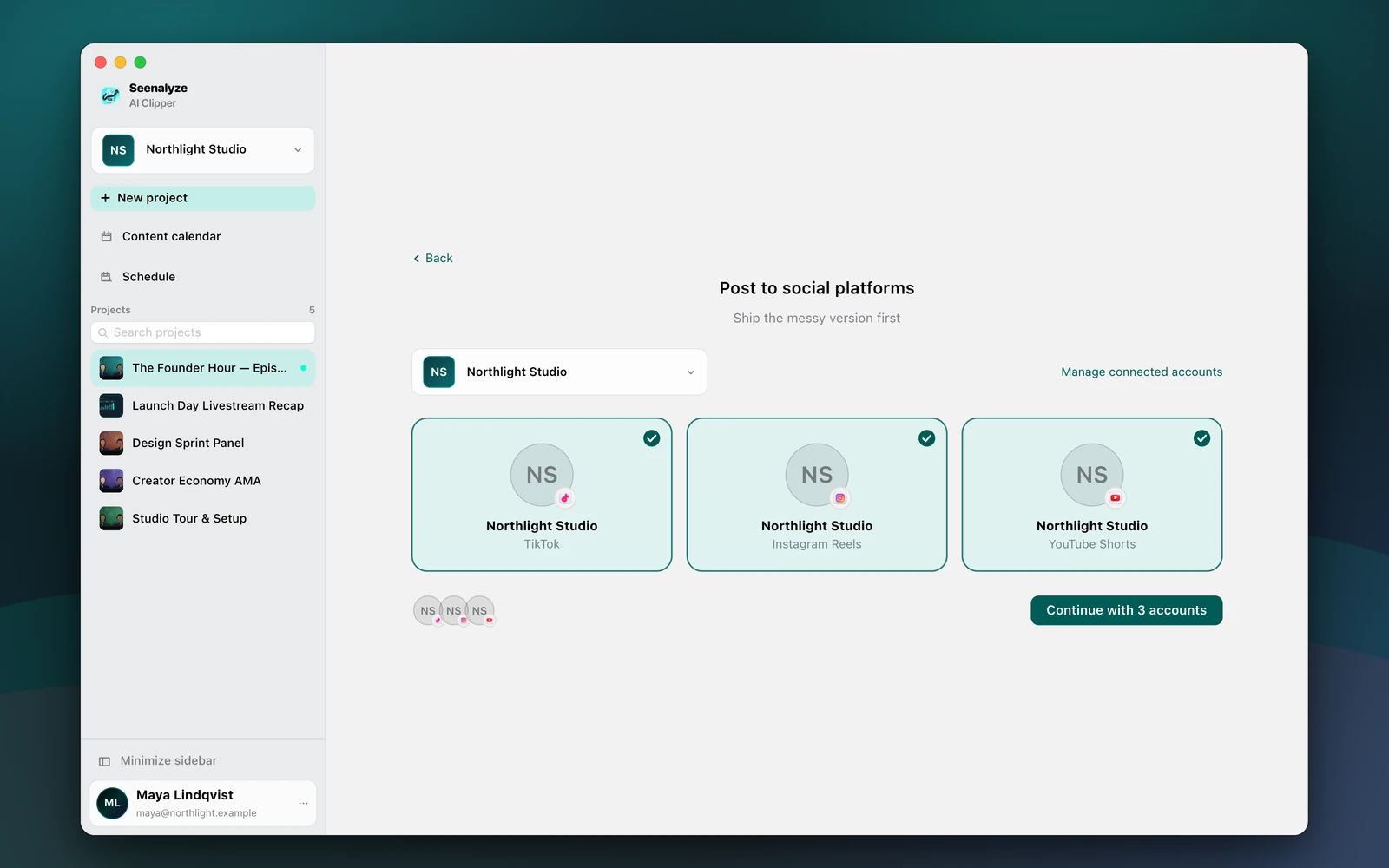Uncheck the YouTube Shorts account checkmark

[1202, 438]
